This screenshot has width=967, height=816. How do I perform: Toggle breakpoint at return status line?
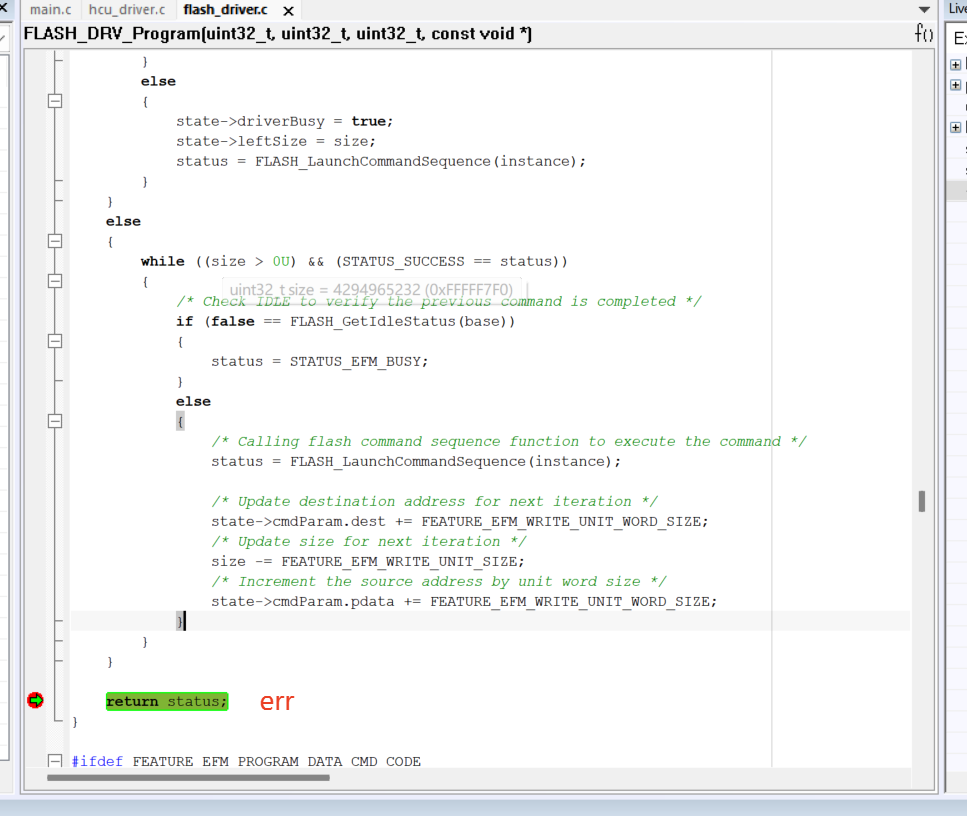[36, 701]
